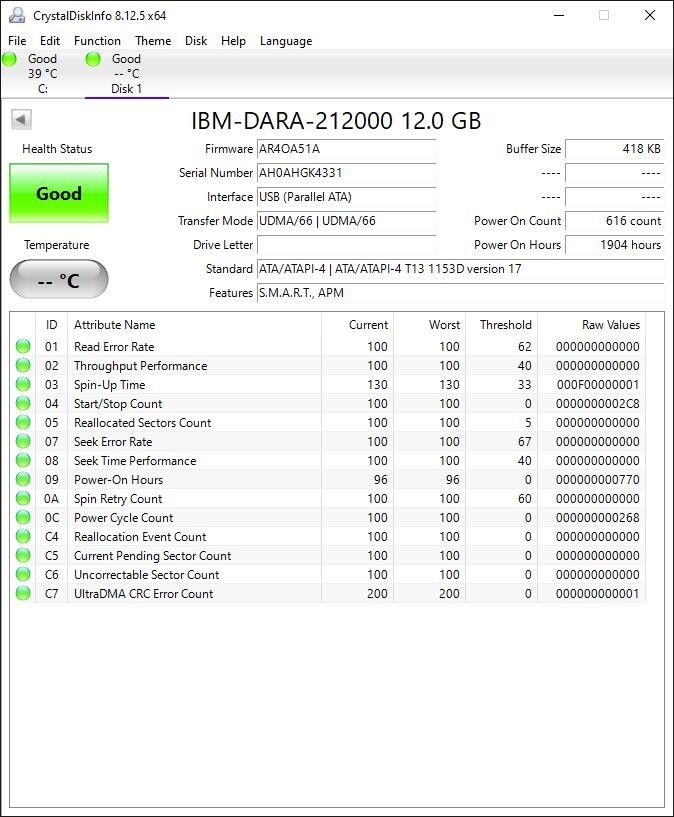Click raw value 000000000770
The image size is (674, 817).
(x=597, y=479)
